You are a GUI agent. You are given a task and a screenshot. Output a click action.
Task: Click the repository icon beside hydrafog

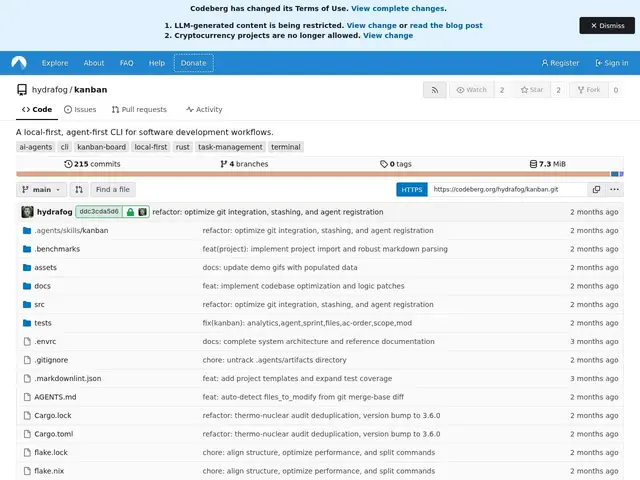(x=22, y=90)
